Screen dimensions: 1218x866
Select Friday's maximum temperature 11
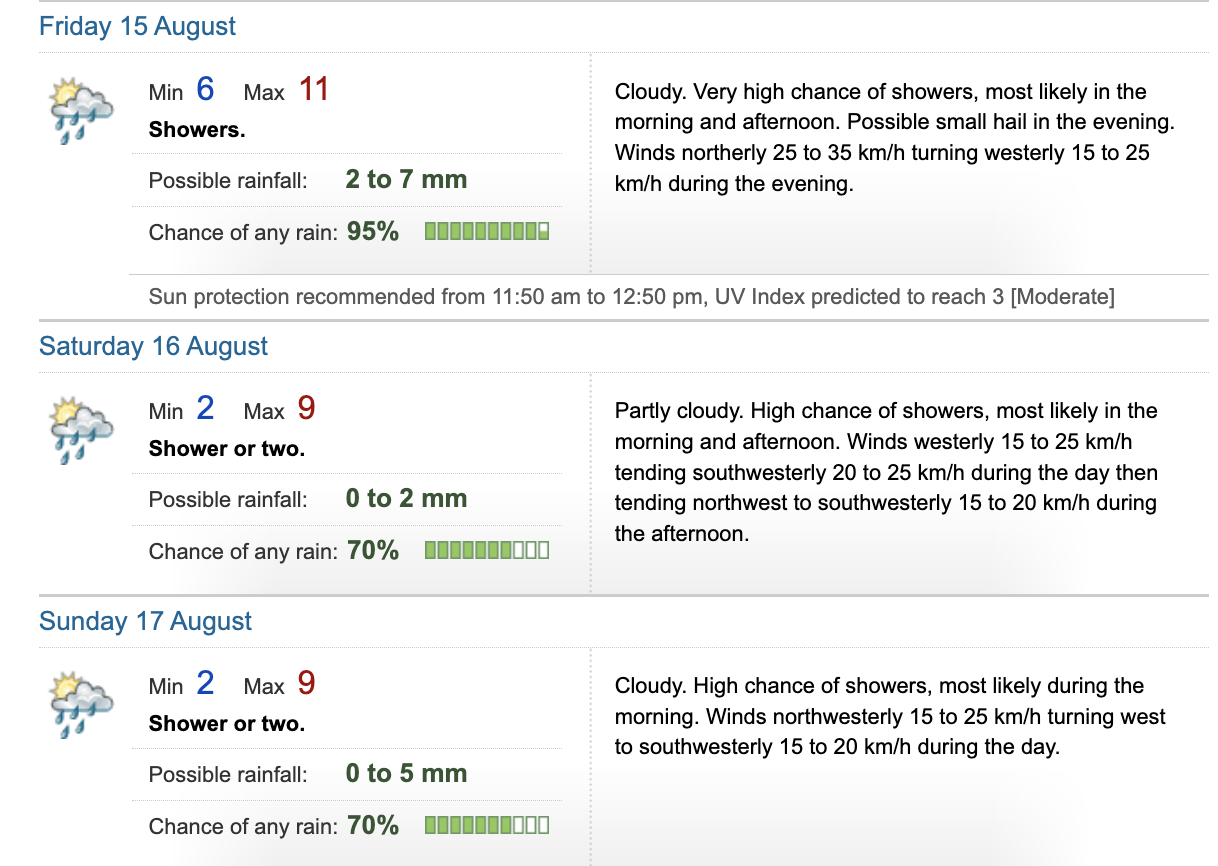point(314,90)
